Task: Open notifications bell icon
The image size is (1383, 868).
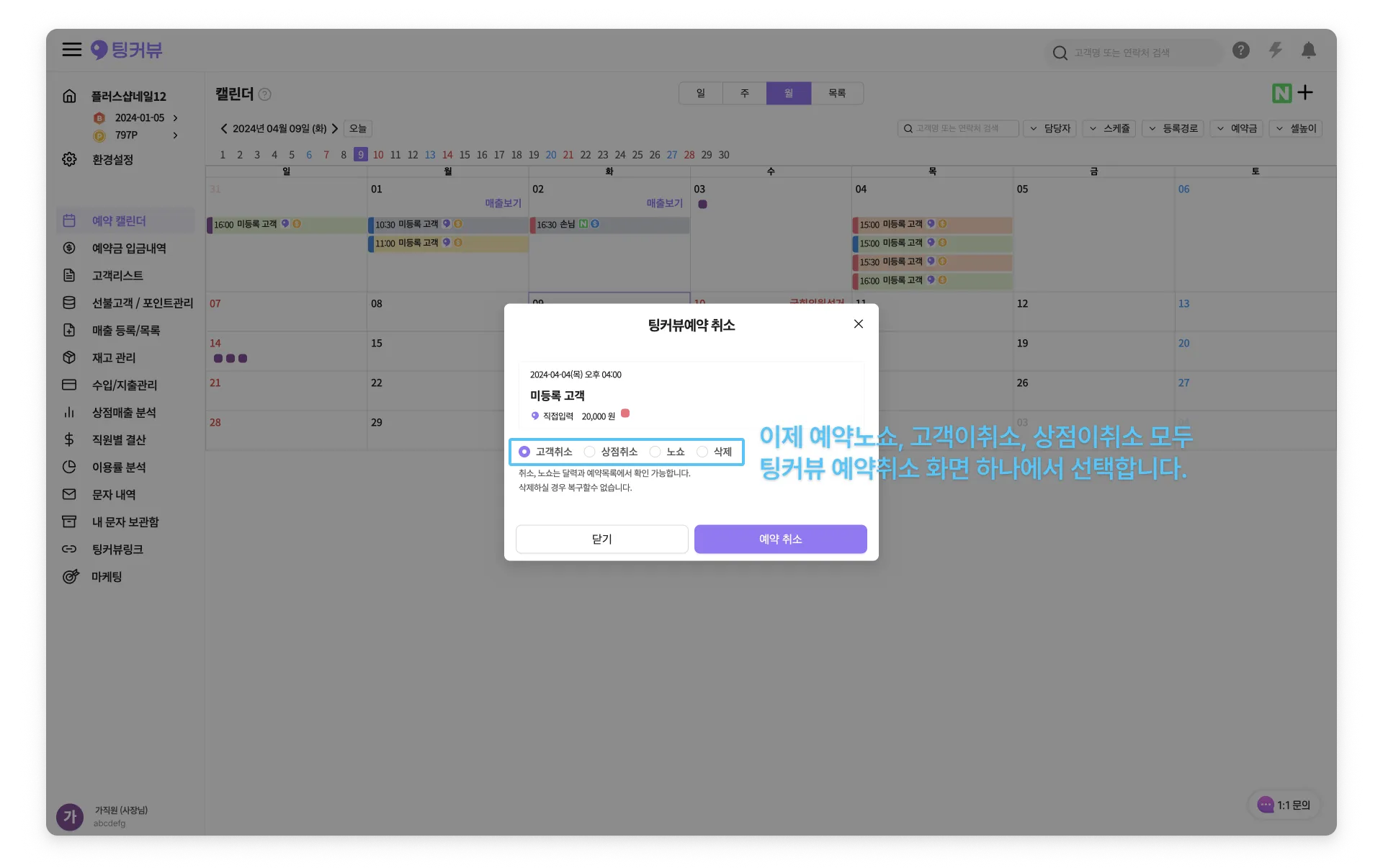Action: [x=1309, y=50]
